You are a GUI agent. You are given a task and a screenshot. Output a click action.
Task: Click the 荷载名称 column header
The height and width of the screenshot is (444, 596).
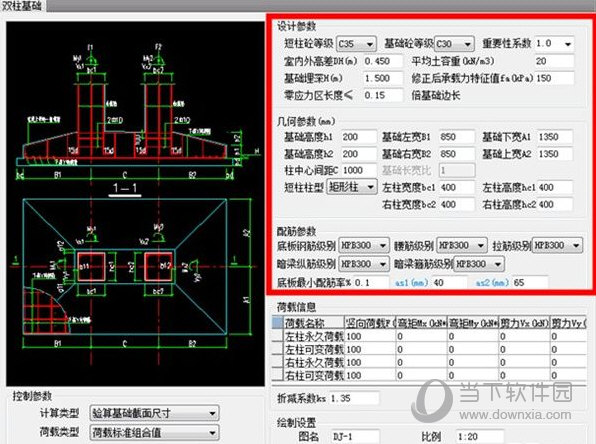[314, 323]
